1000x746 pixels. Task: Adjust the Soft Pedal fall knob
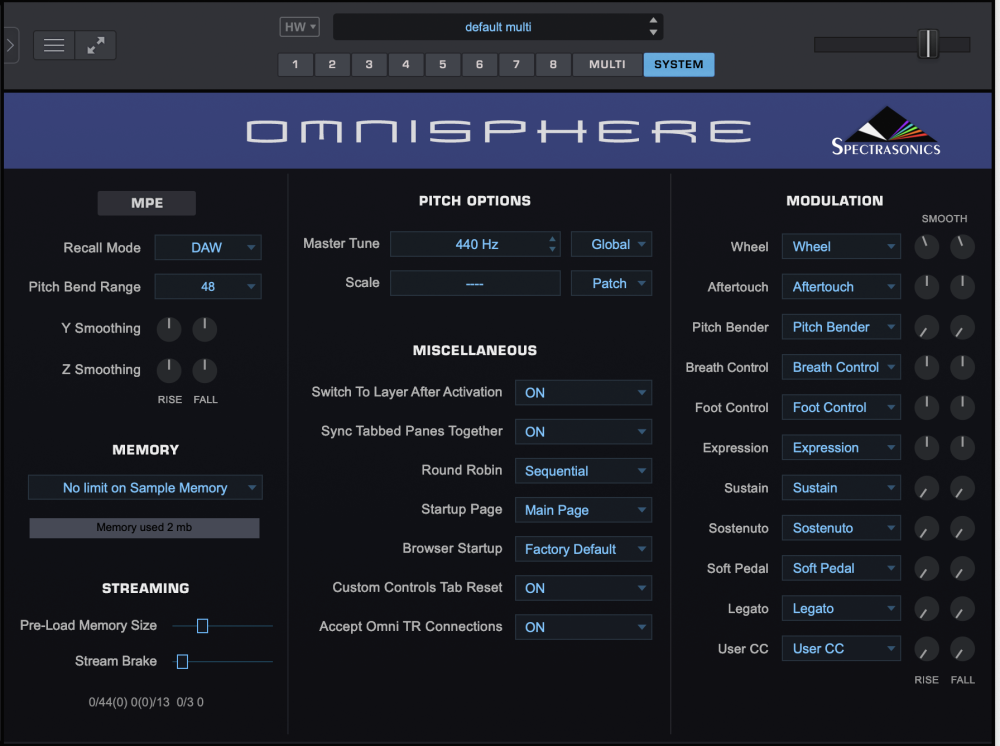962,568
